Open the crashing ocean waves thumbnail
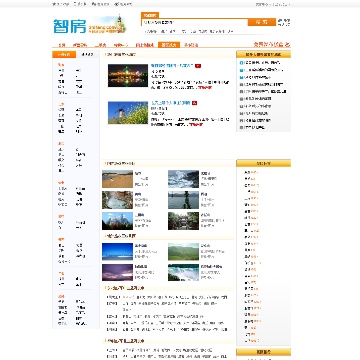 coord(183,179)
